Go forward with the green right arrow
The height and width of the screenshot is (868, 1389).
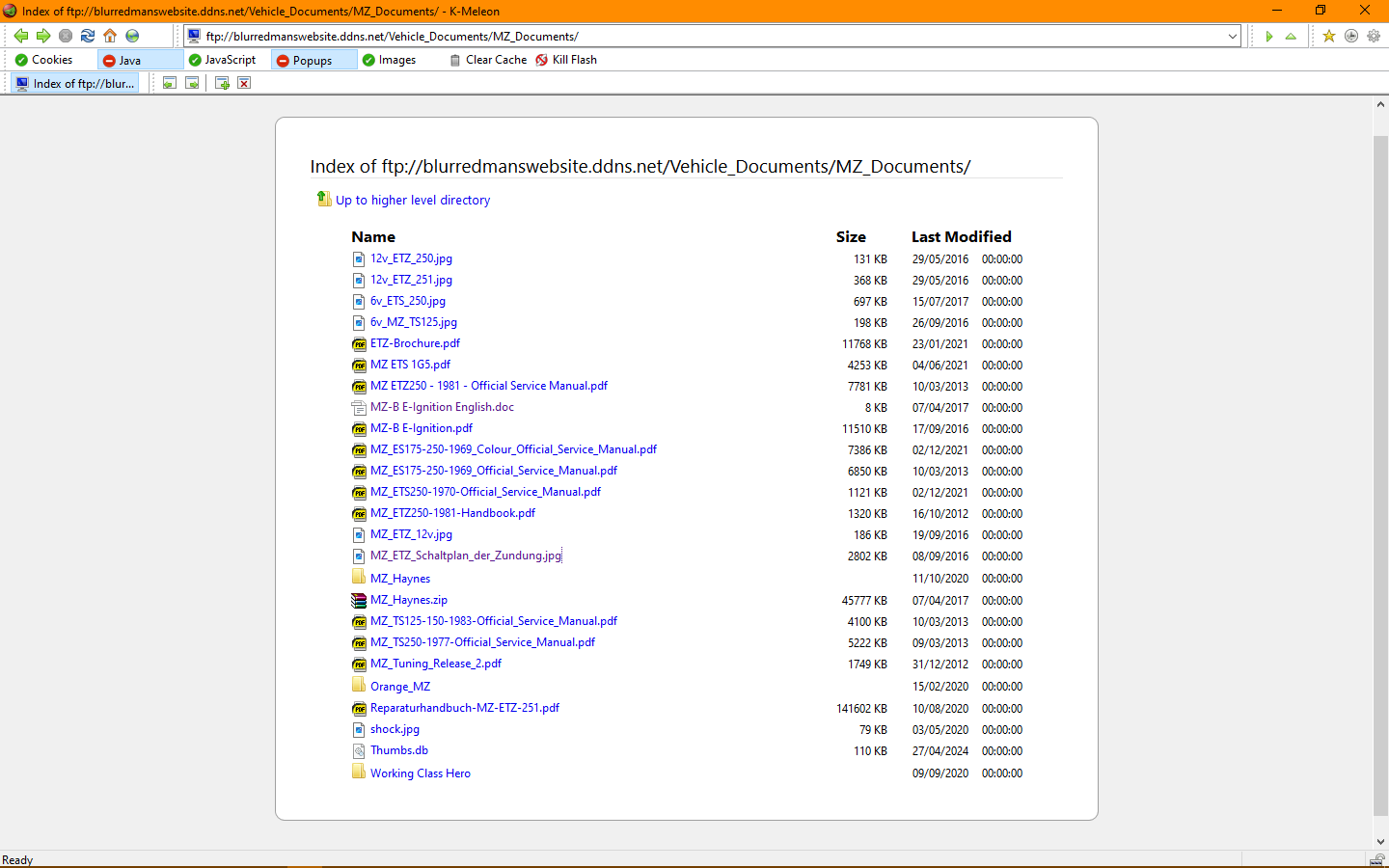[42, 36]
